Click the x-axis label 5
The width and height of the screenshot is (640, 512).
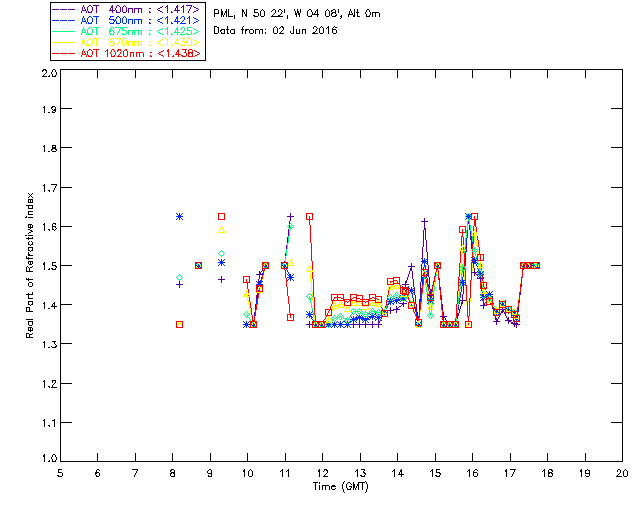[x=60, y=473]
